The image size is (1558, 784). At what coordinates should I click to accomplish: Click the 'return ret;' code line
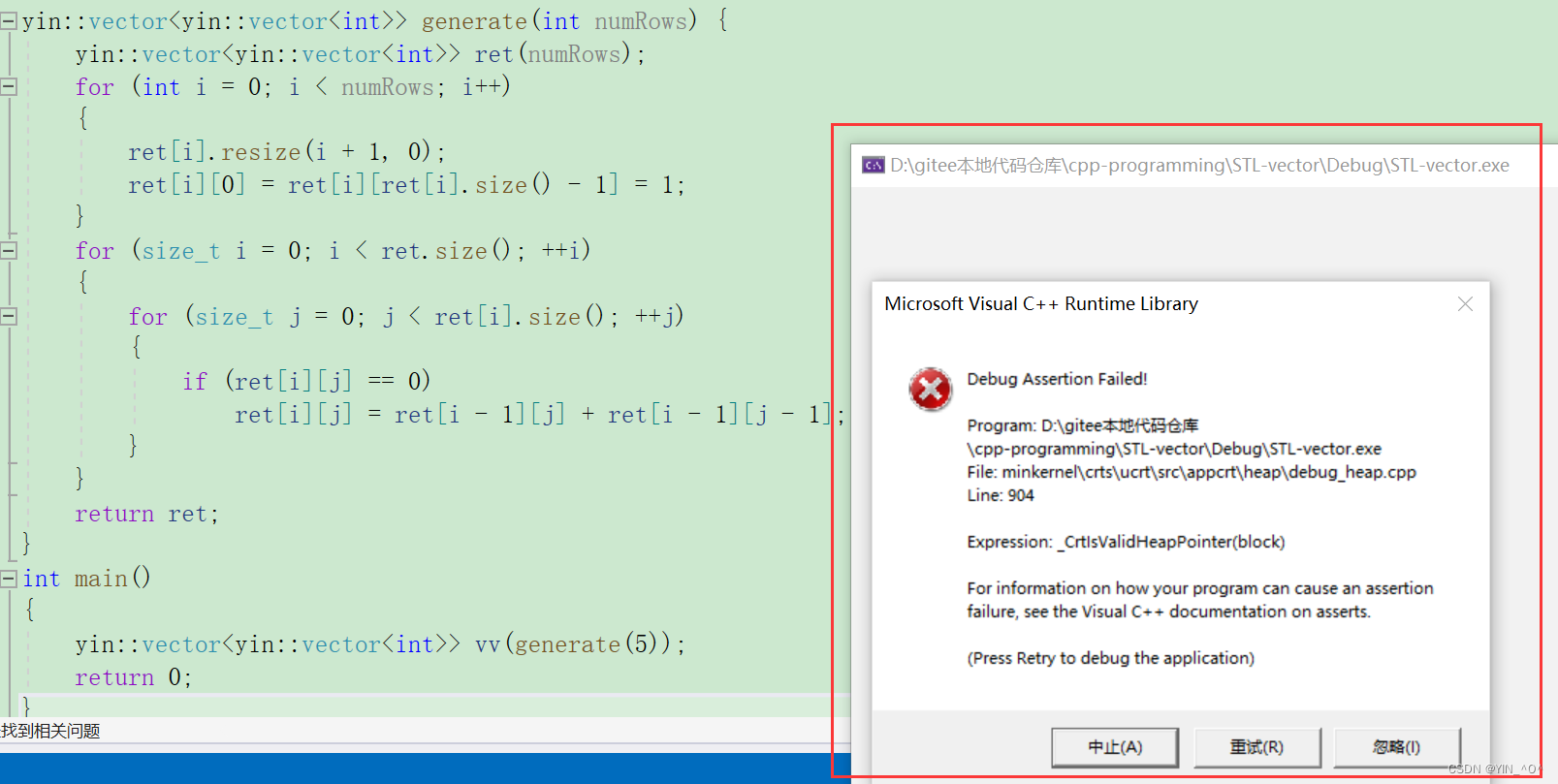[147, 514]
